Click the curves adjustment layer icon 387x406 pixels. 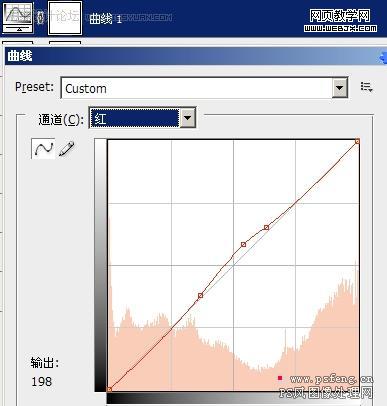point(18,18)
